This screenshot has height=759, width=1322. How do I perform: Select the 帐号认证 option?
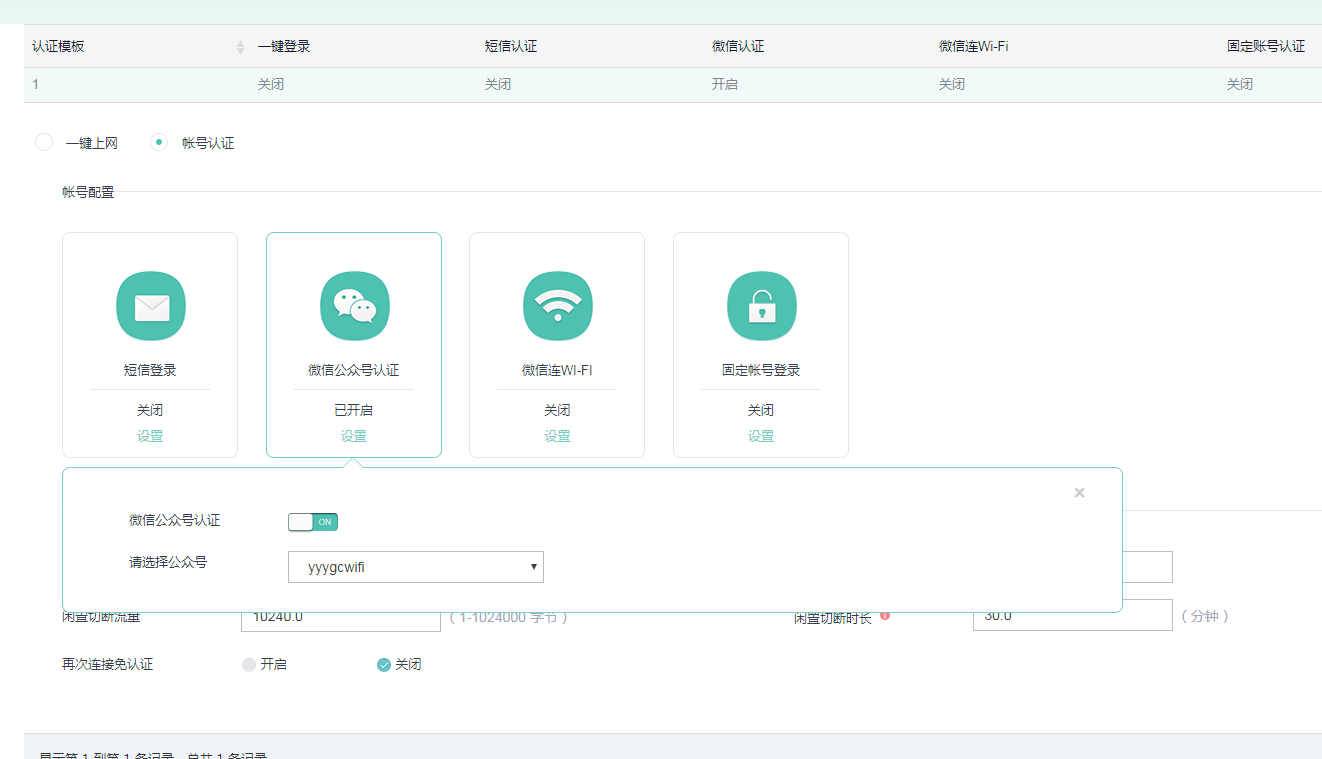(159, 142)
